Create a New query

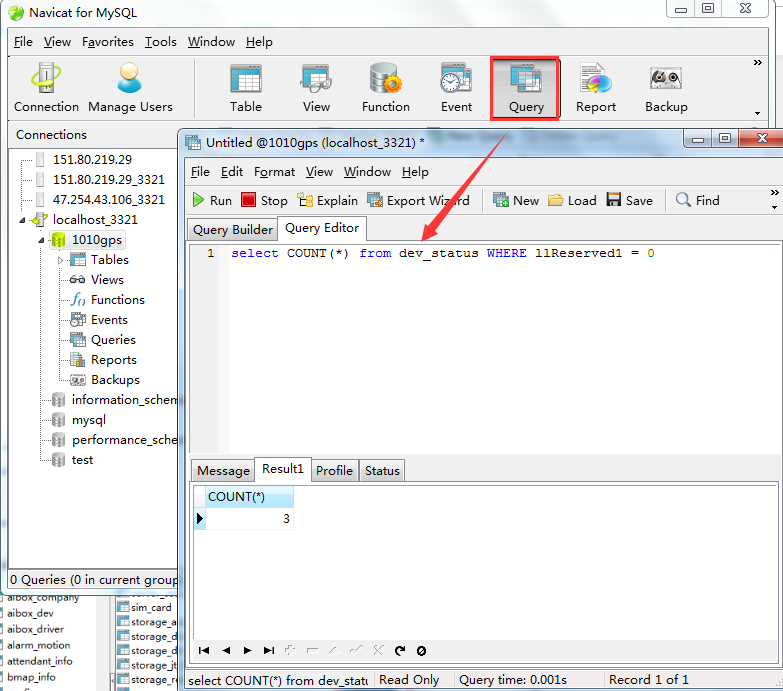pos(516,200)
